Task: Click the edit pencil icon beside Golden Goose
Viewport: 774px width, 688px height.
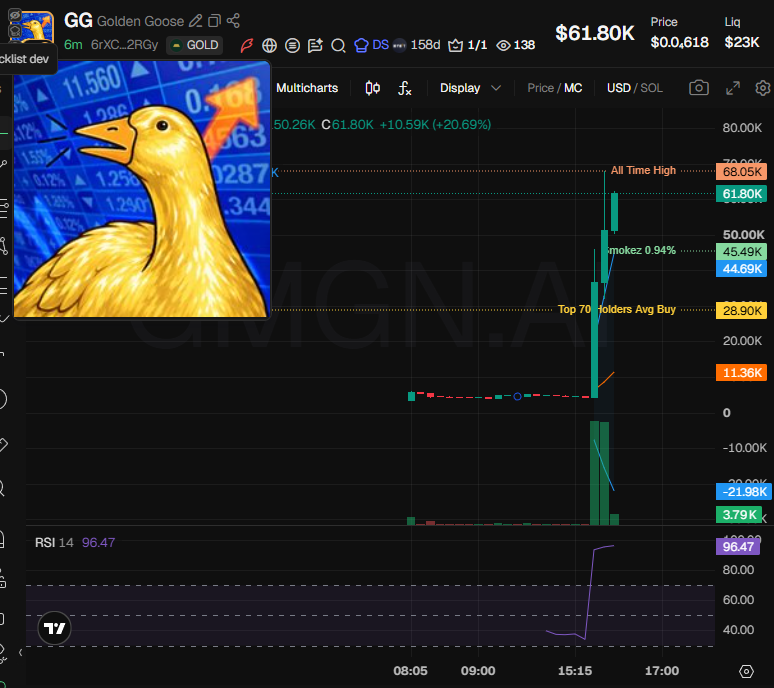Action: tap(196, 21)
